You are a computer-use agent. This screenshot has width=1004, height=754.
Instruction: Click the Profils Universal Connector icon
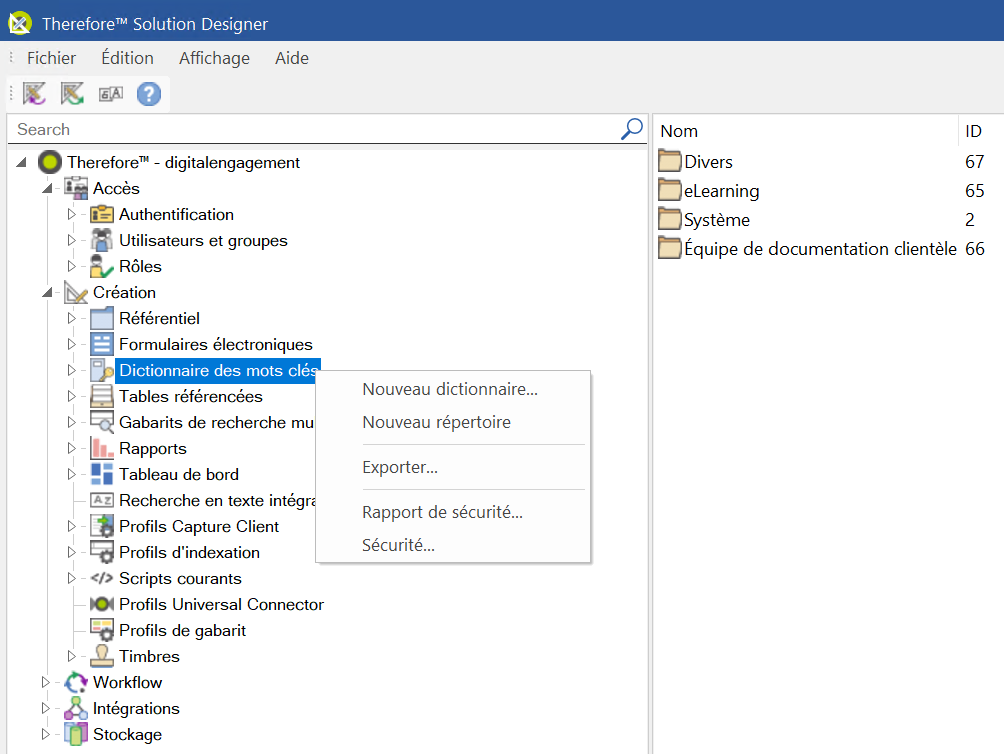(x=102, y=604)
